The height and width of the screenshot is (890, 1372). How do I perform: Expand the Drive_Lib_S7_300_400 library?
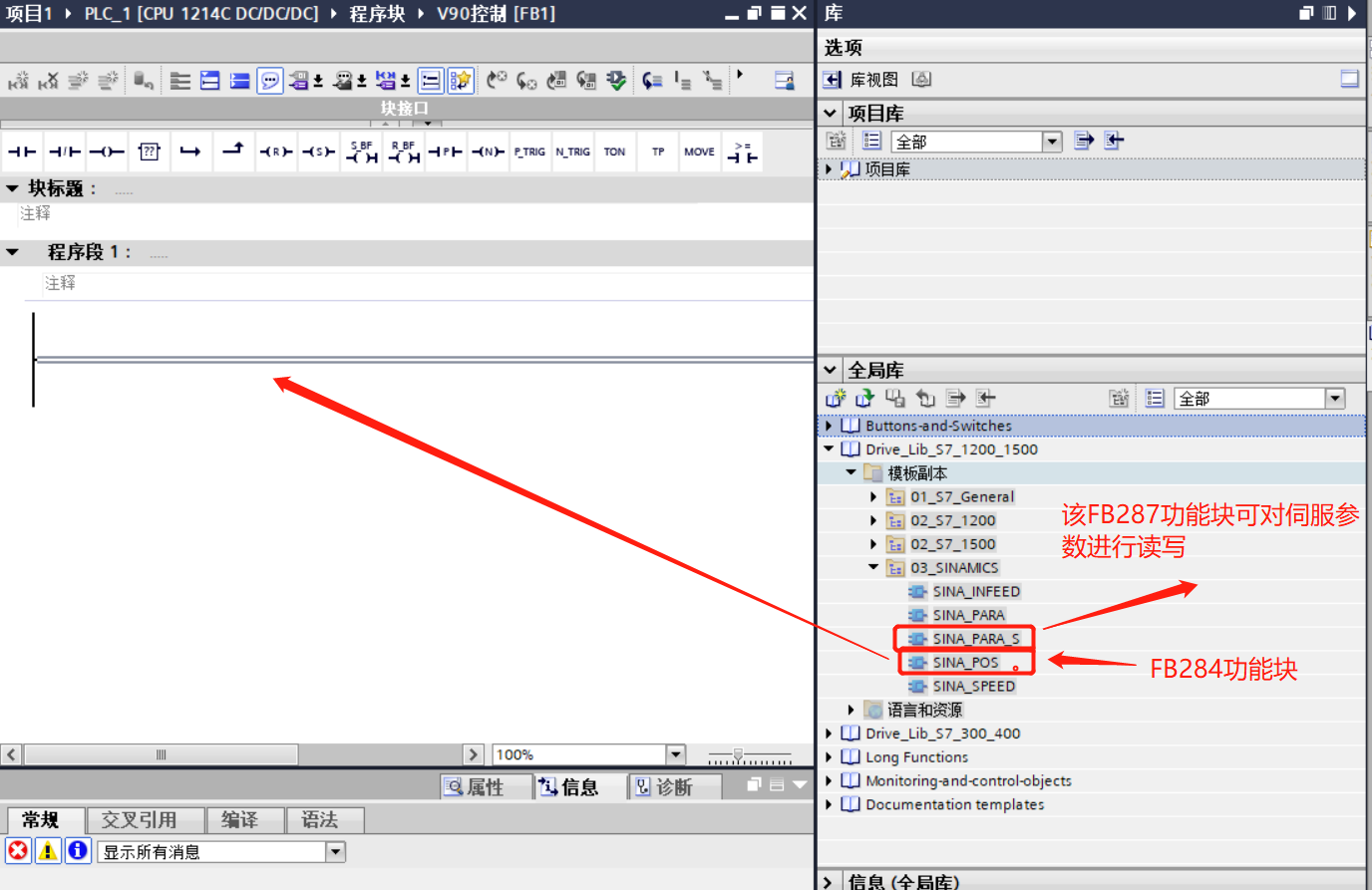pyautogui.click(x=829, y=734)
